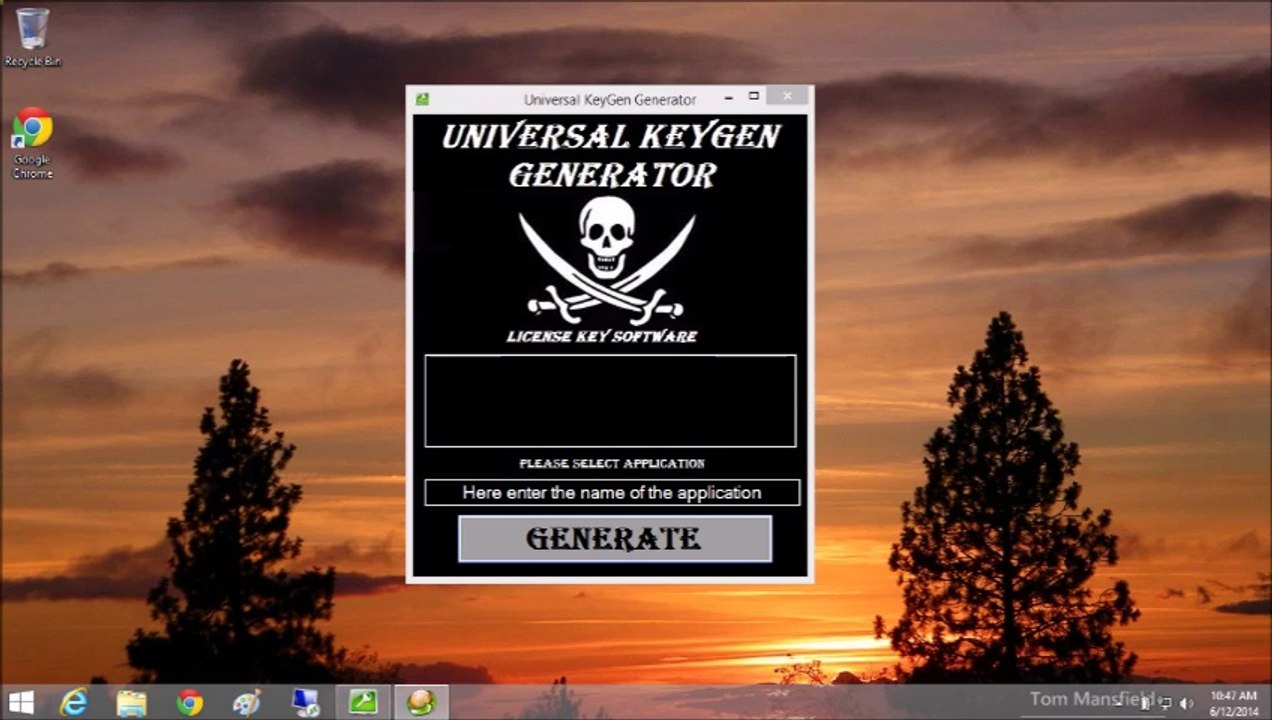Click the GENERATE button

615,539
